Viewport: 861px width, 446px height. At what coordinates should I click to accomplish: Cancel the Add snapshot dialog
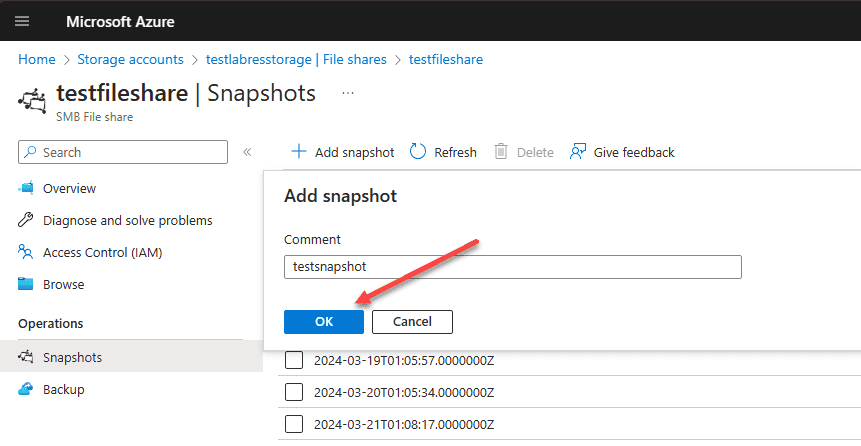tap(412, 322)
